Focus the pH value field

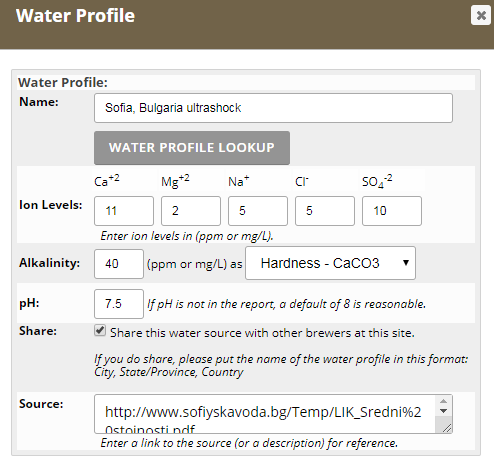click(119, 304)
